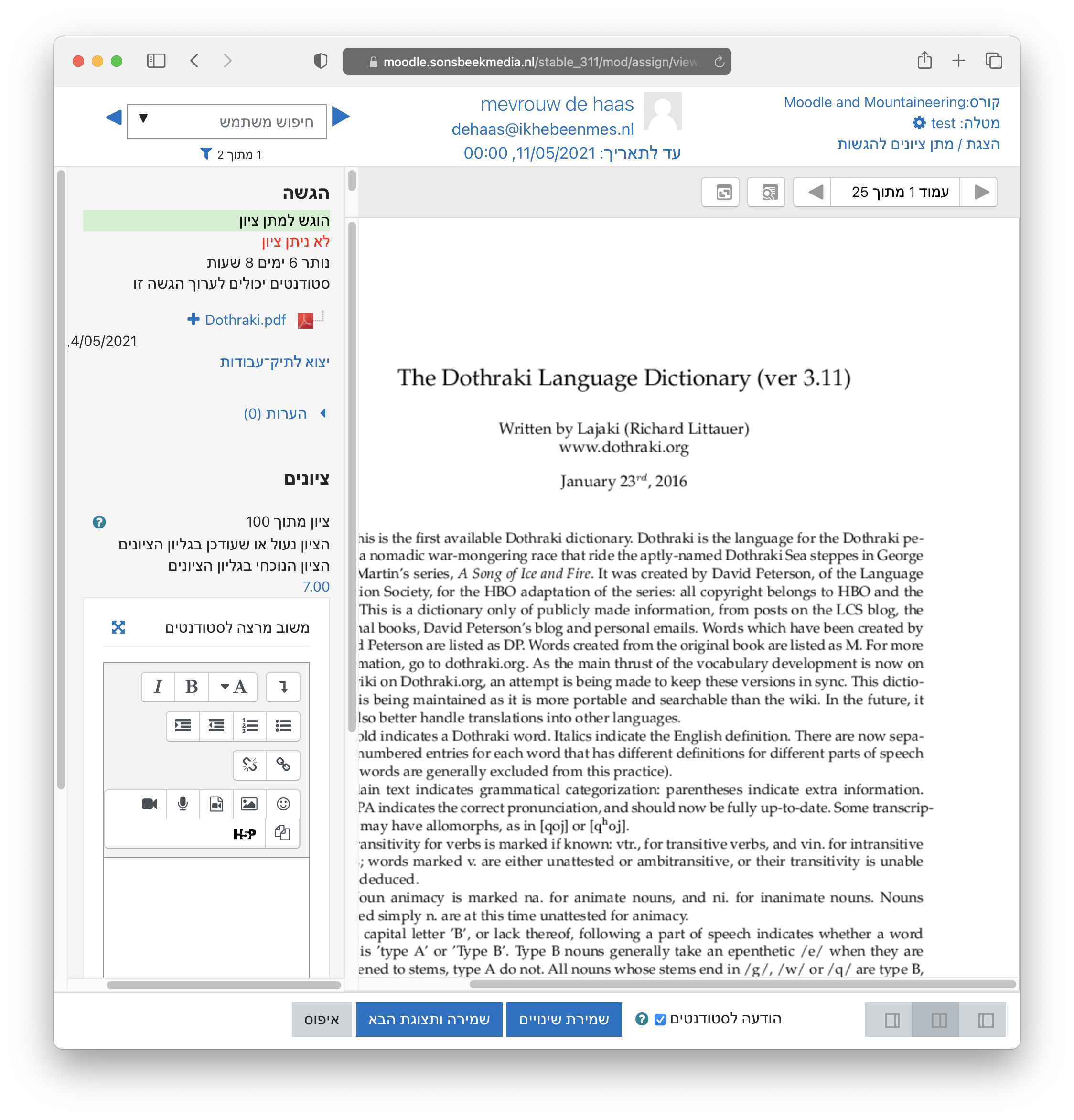Click the save changes button
This screenshot has width=1074, height=1120.
[563, 1020]
